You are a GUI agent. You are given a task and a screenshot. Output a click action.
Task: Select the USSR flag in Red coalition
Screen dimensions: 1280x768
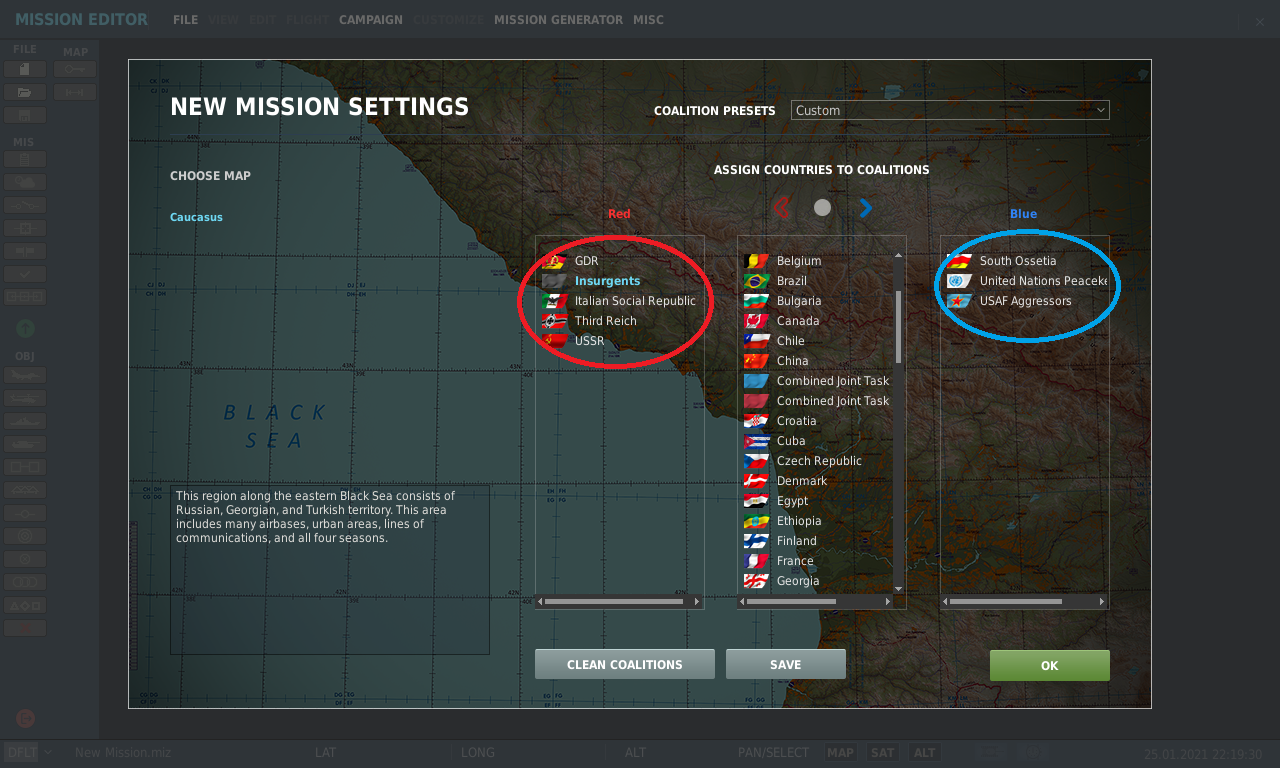555,341
